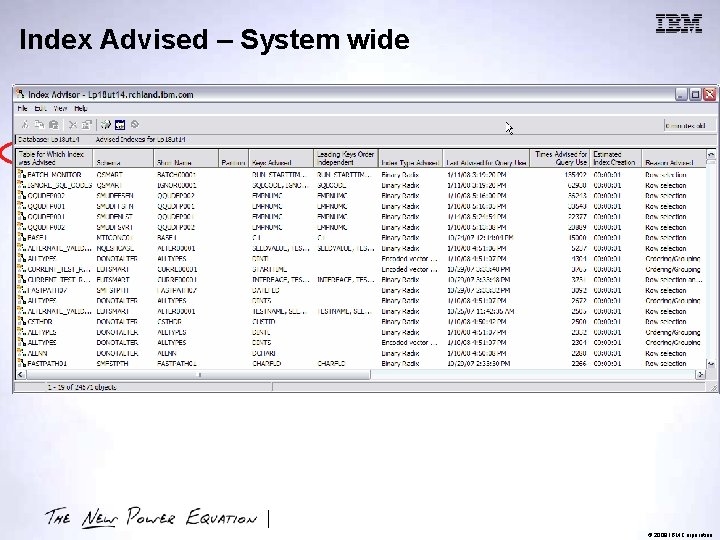Click the horizontal scrollbar thumb
The width and height of the screenshot is (720, 540).
198,375
